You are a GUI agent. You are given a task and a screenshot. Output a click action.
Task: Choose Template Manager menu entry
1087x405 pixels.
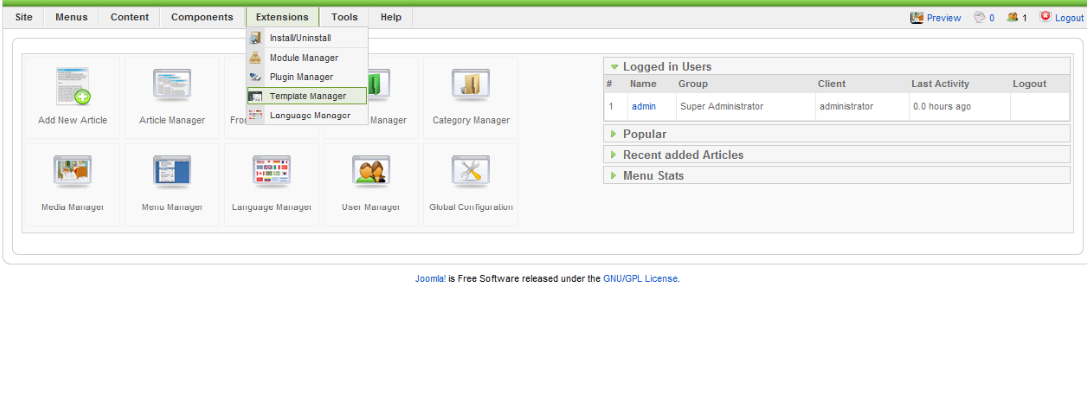(x=307, y=96)
